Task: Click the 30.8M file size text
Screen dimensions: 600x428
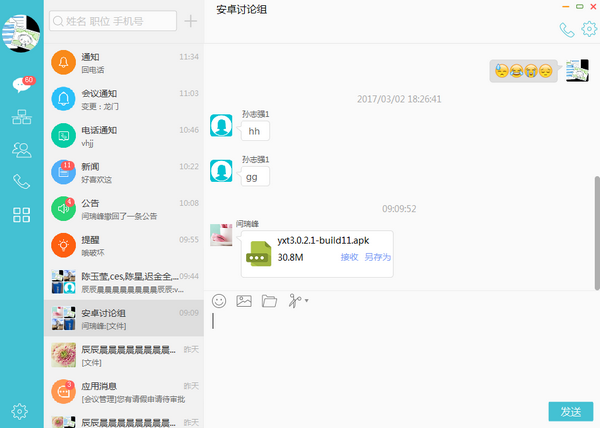Action: pyautogui.click(x=290, y=257)
